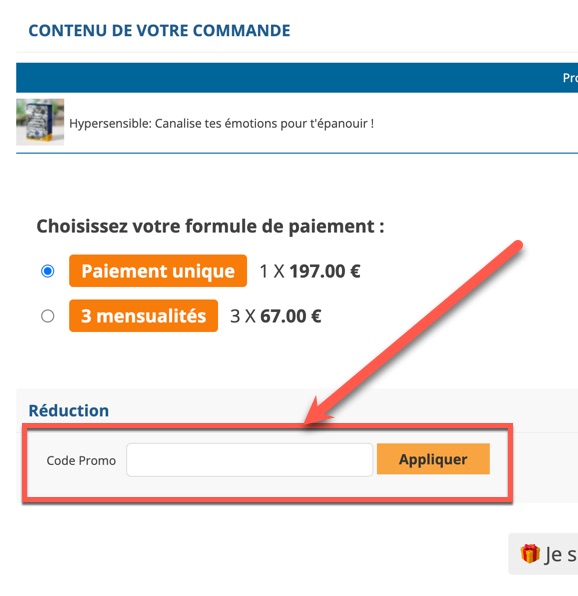
Task: Click the orange Paiement unique label
Action: point(158,271)
